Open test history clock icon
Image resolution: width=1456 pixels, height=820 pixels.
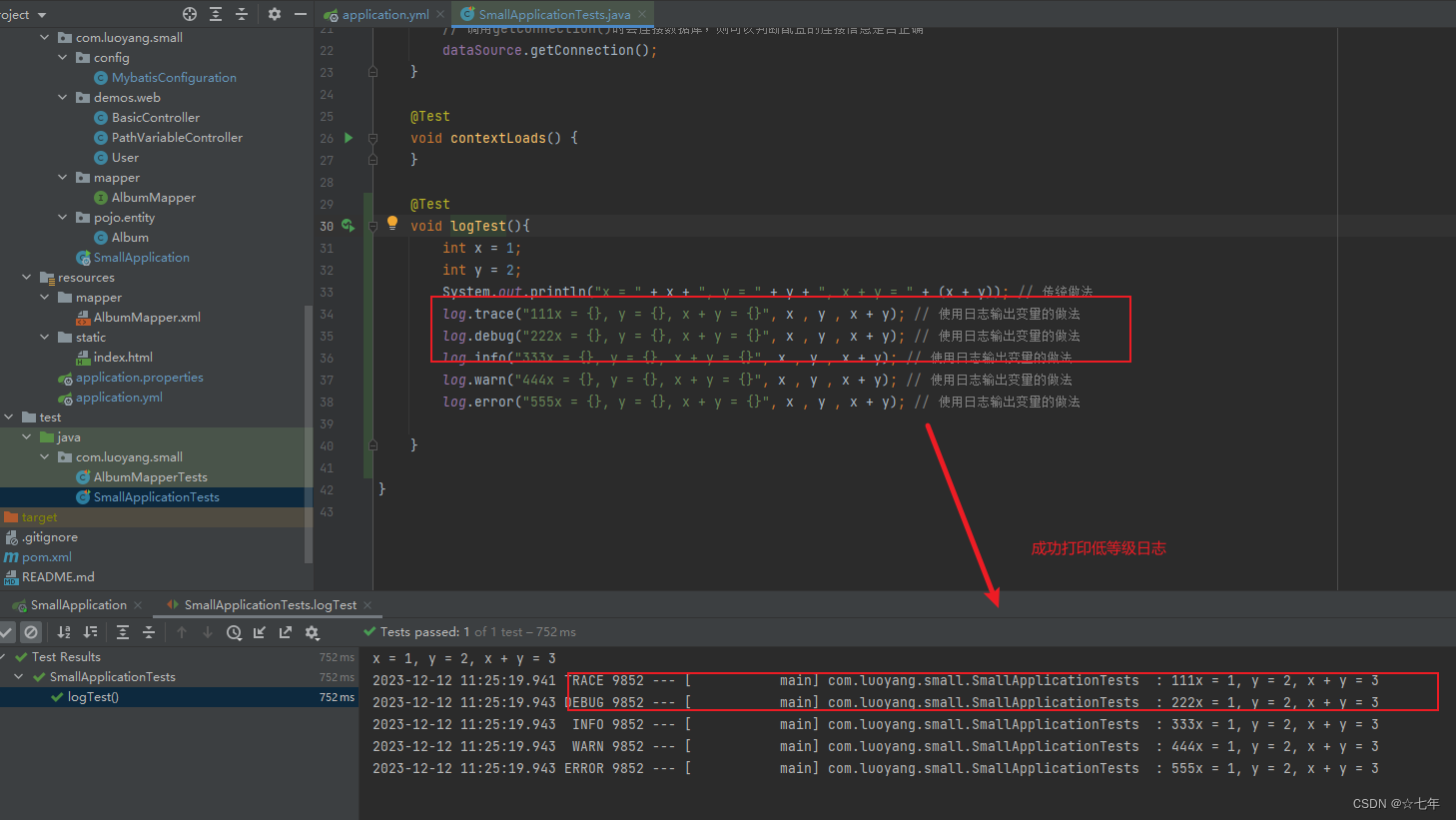[x=234, y=632]
